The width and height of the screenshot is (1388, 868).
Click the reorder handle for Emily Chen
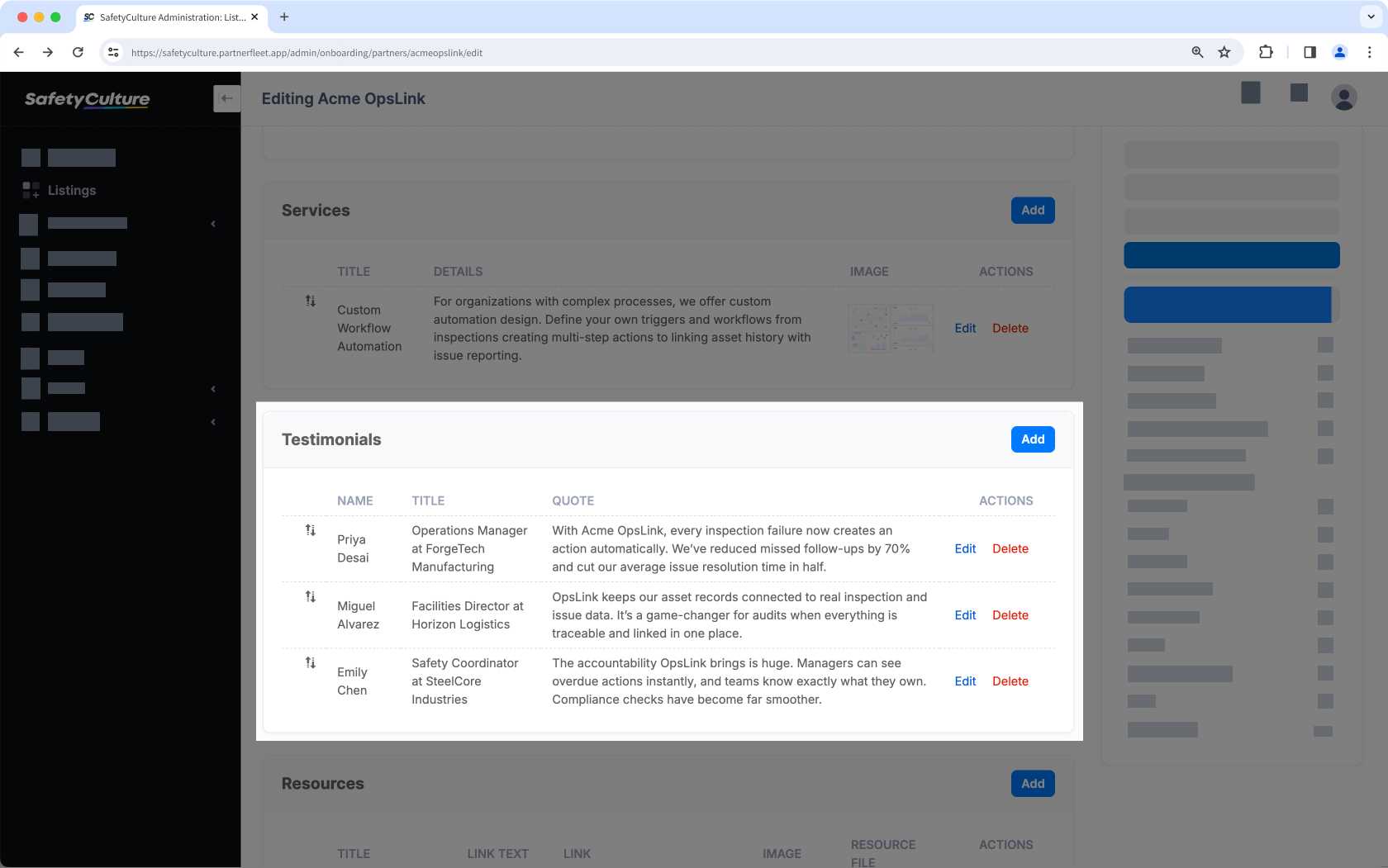coord(311,662)
